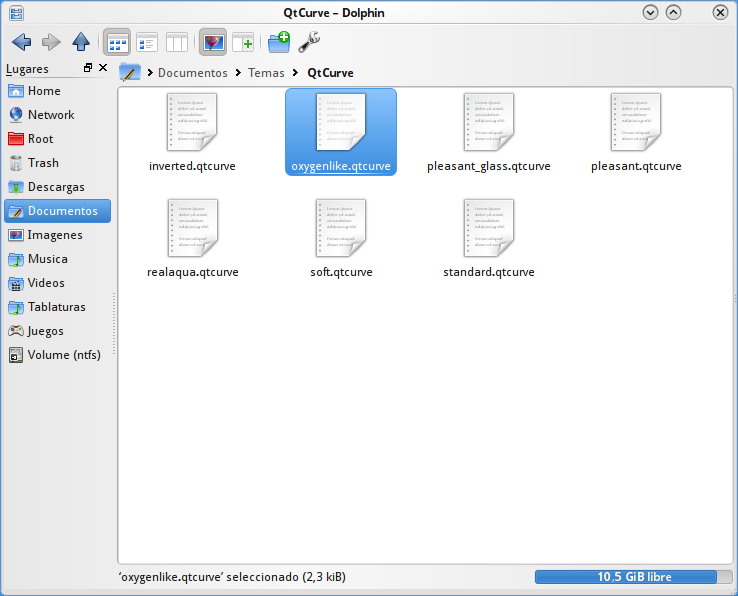
Task: Open window menu icon in title bar
Action: click(16, 13)
